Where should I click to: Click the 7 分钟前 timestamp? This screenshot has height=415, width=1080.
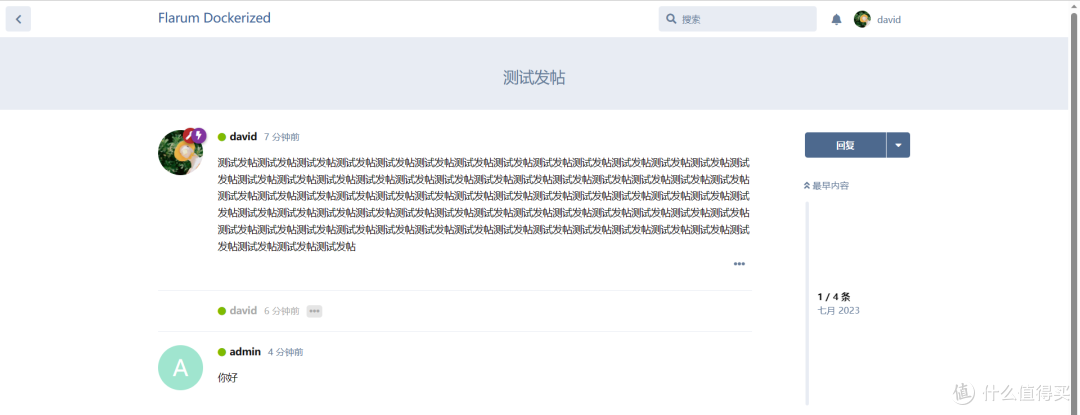tap(282, 138)
